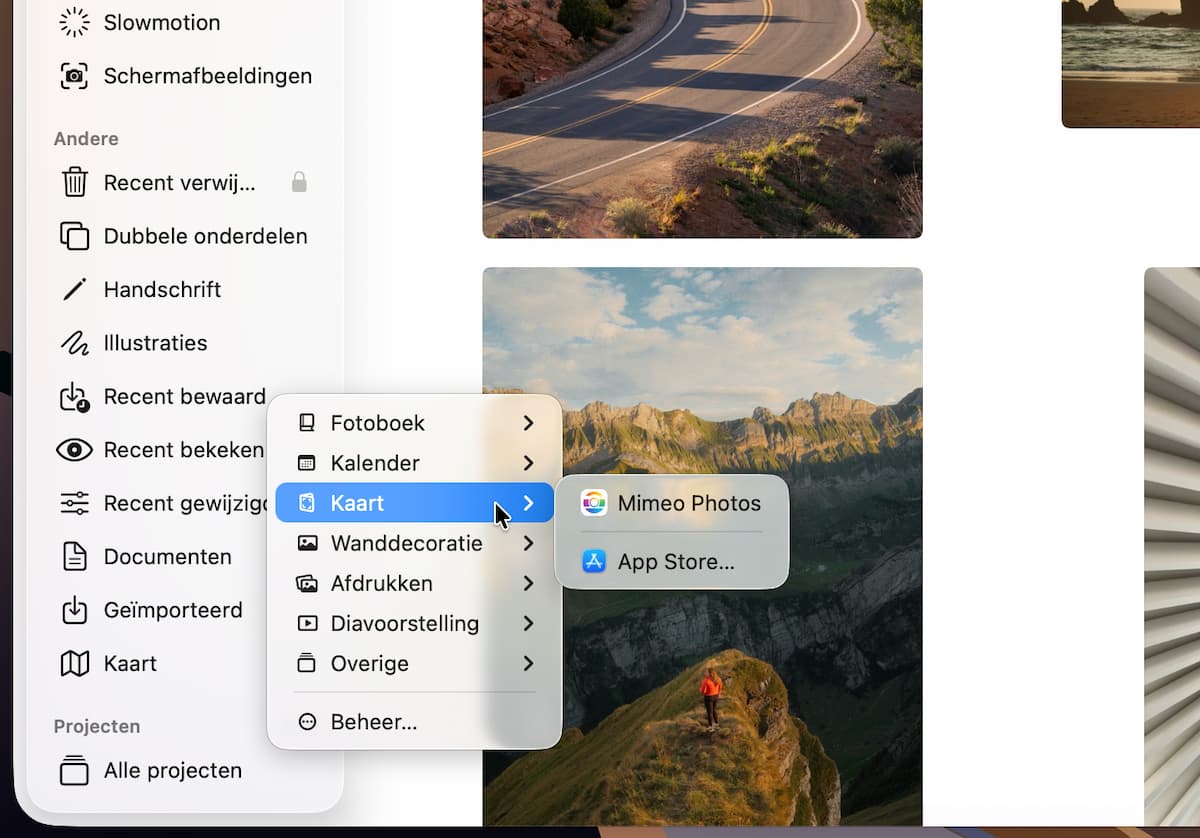The height and width of the screenshot is (838, 1200).
Task: Expand the Afdrukken submenu chevron
Action: point(528,583)
